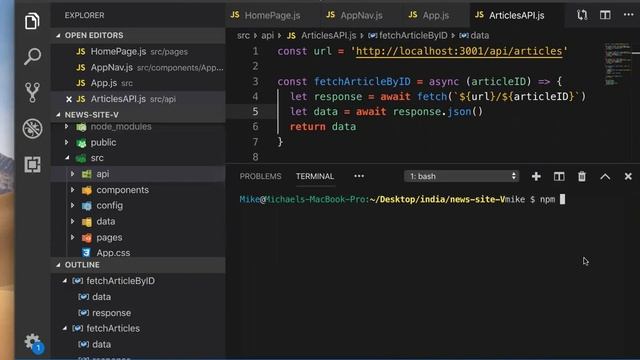Viewport: 640px width, 360px height.
Task: Open the Problems panel tab
Action: 260,176
